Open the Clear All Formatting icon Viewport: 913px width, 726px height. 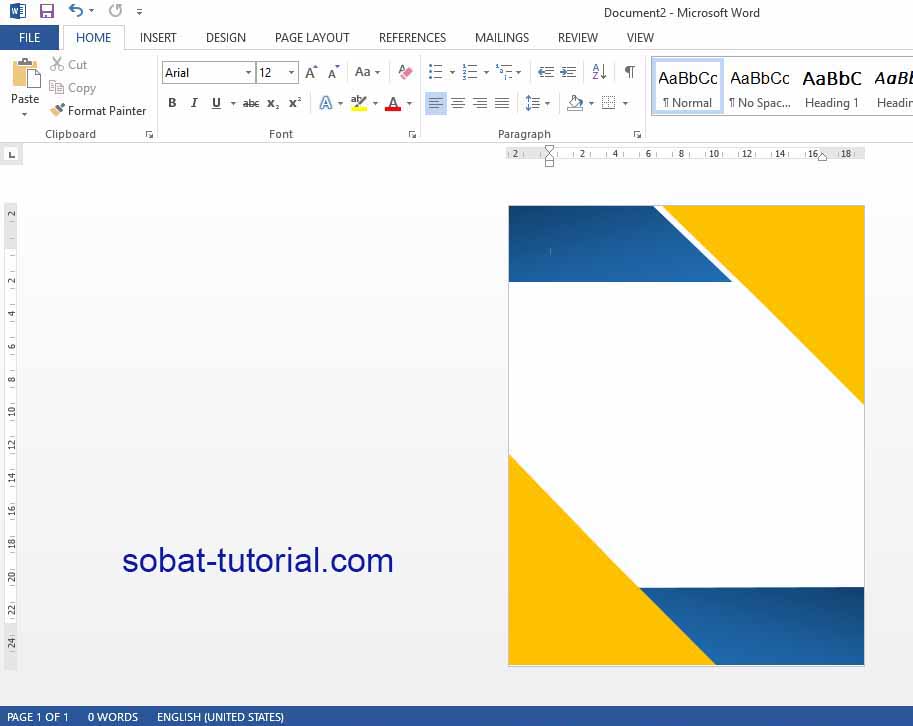pyautogui.click(x=404, y=72)
